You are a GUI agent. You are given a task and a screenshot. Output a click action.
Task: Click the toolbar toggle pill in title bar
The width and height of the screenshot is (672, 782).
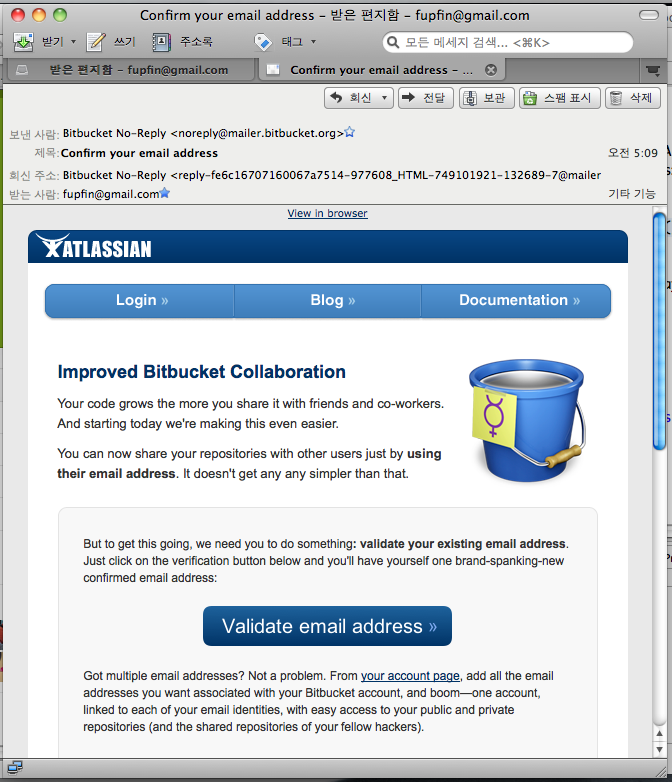coord(649,15)
